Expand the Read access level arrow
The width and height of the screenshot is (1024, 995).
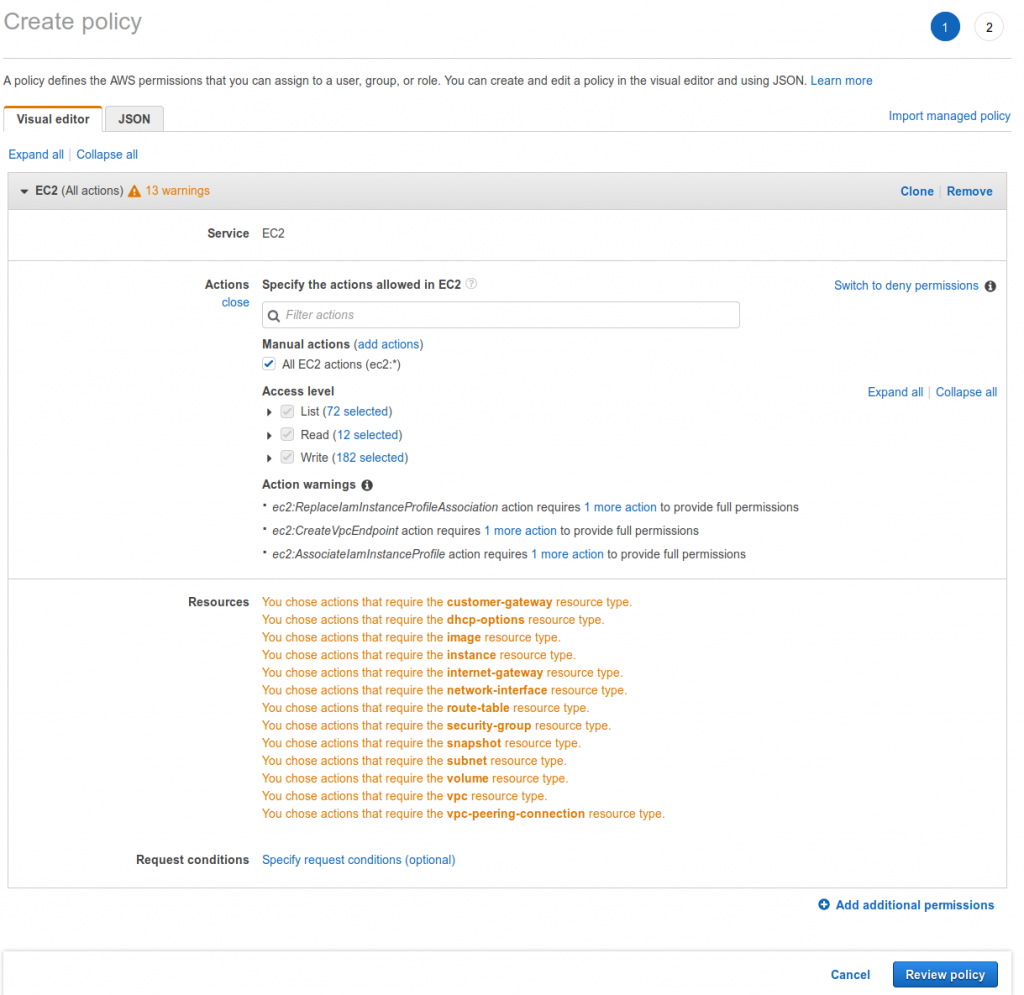point(268,435)
